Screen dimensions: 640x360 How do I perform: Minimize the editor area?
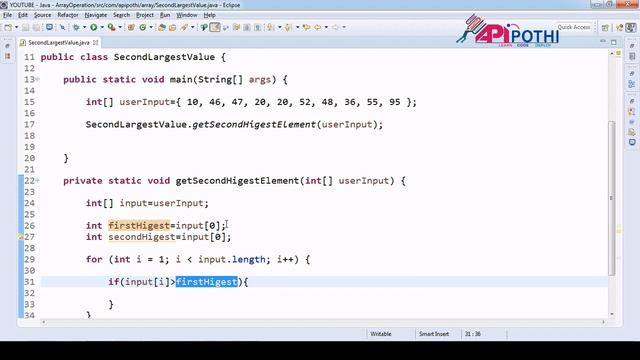pos(603,42)
